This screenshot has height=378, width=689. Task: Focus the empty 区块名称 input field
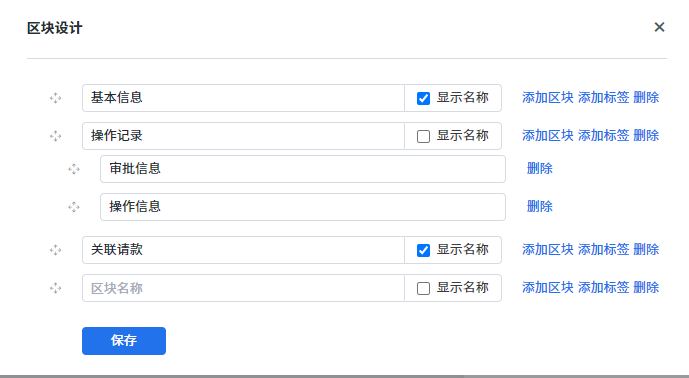click(x=243, y=288)
